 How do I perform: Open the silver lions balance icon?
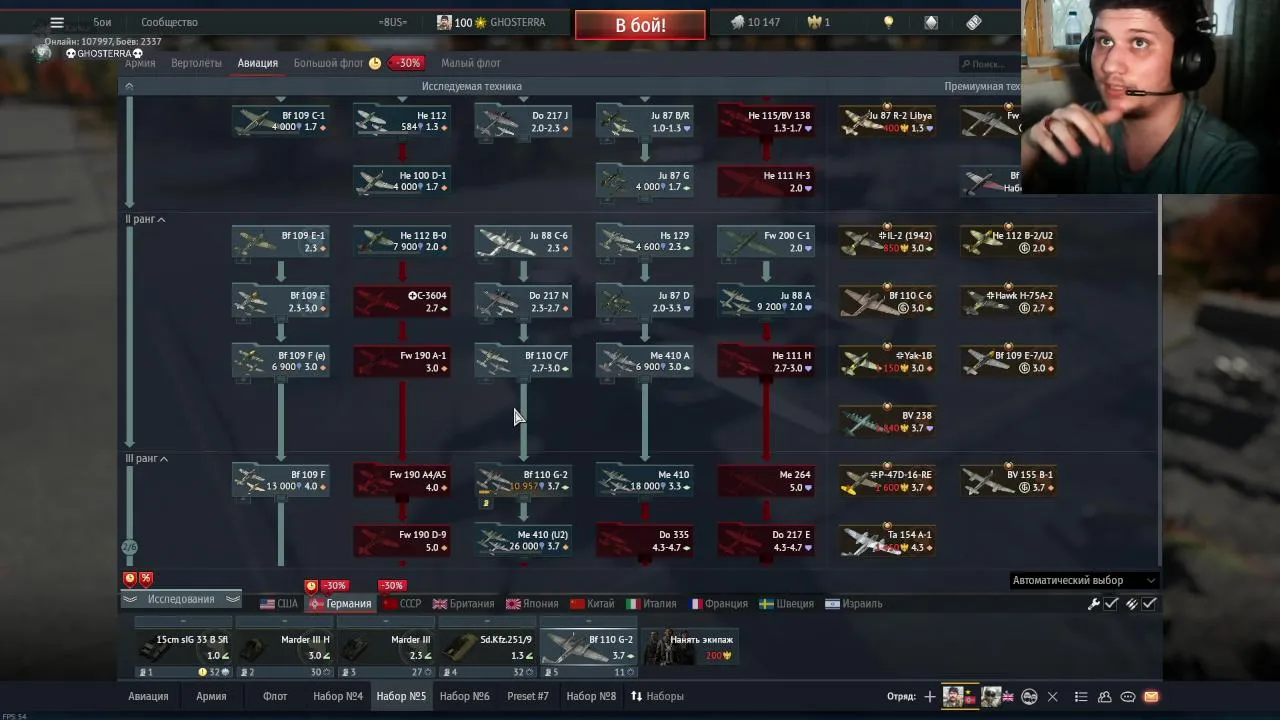click(x=737, y=22)
